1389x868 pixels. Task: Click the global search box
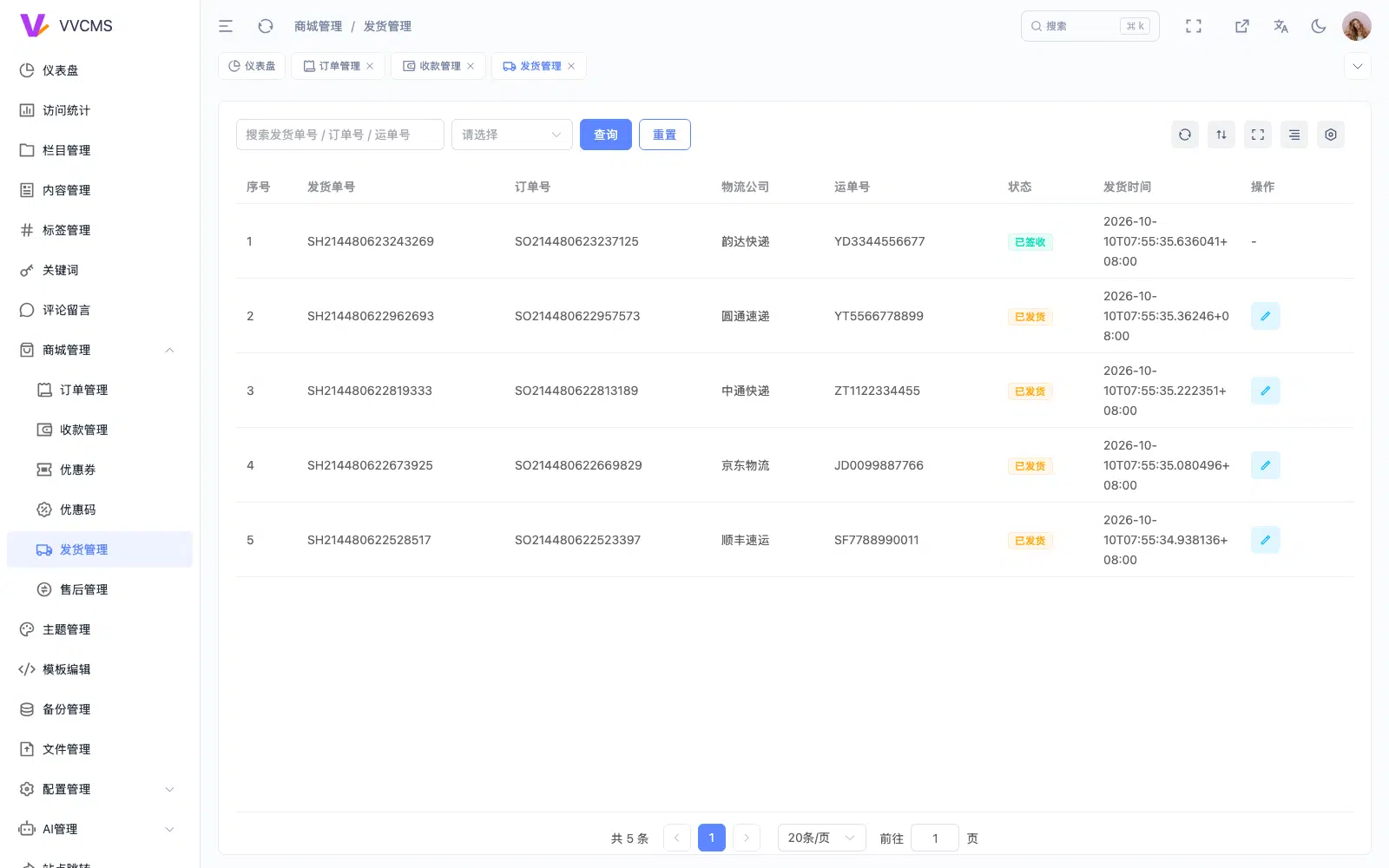click(x=1089, y=26)
